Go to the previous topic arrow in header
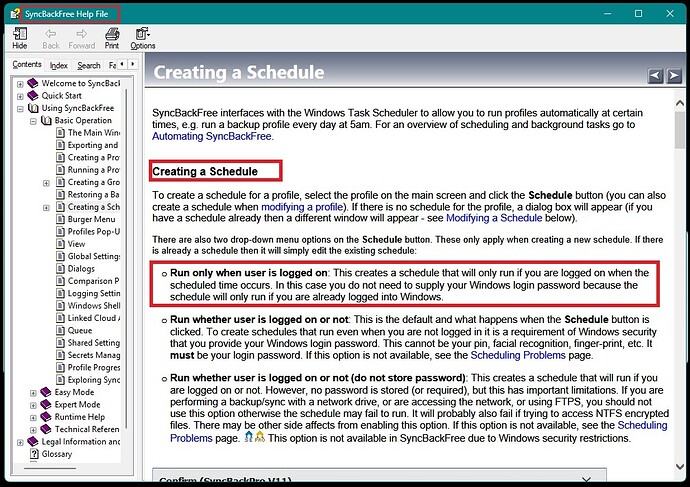Screen dimensions: 690x487 coord(653,75)
